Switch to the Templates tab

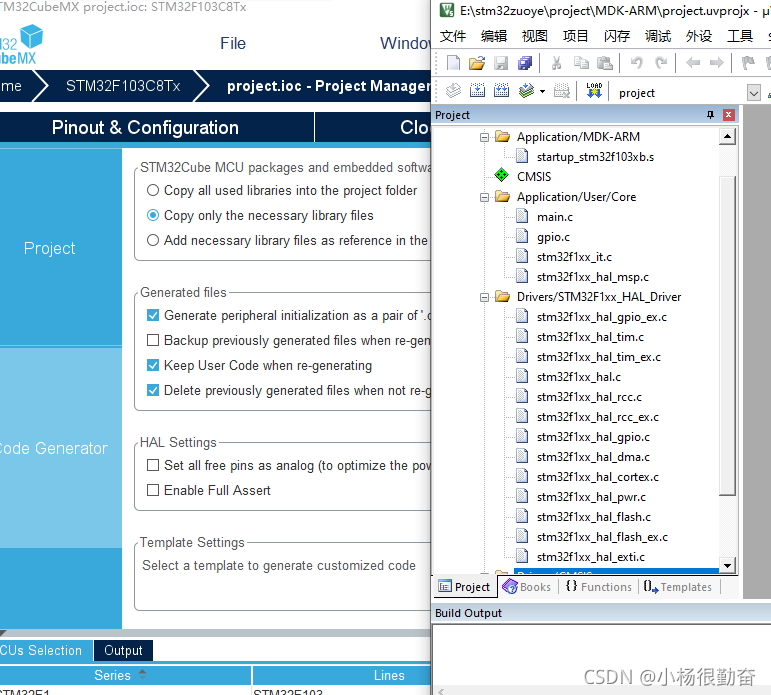[678, 587]
